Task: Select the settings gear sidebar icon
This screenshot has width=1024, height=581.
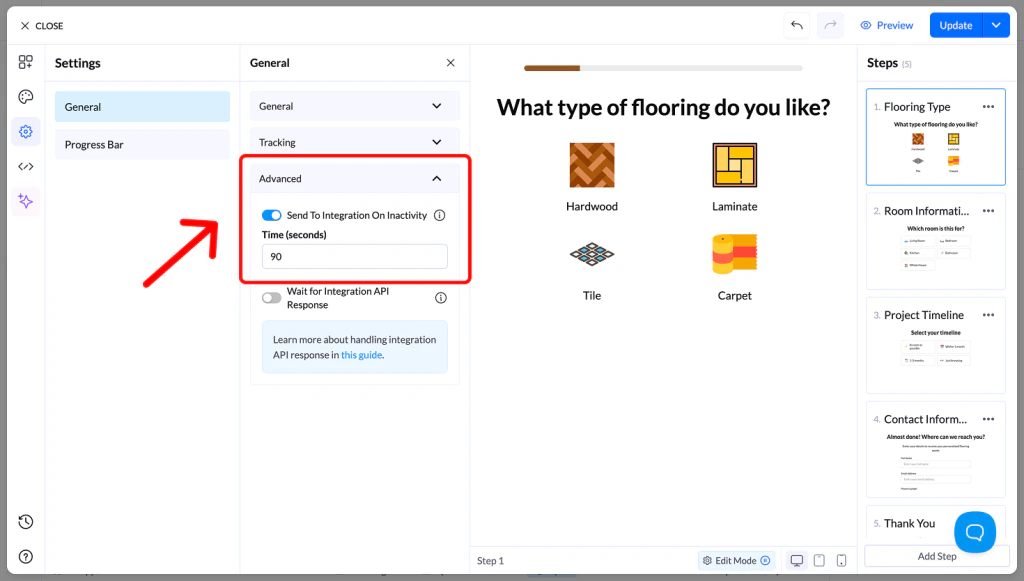Action: 25,132
